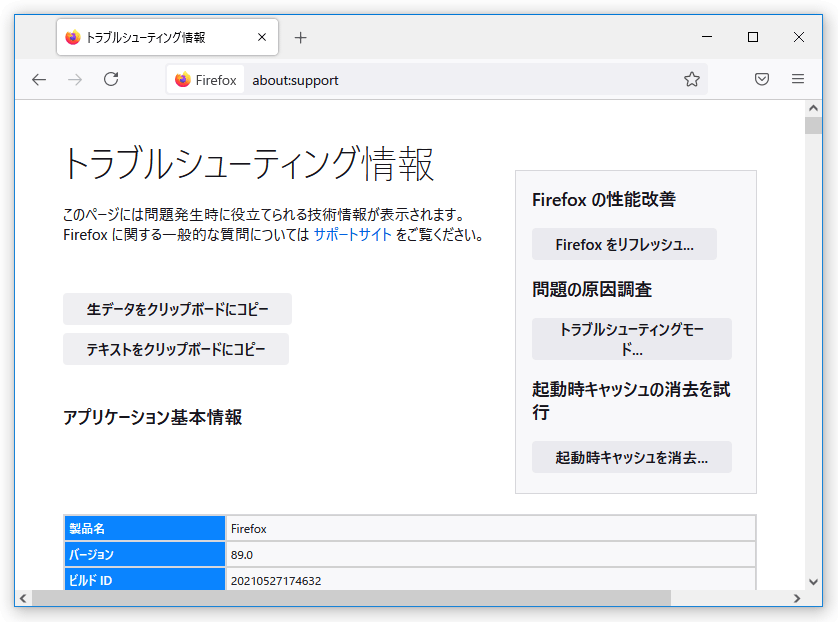
Task: Click the Firefox の性能改善 heading
Action: pyautogui.click(x=604, y=199)
